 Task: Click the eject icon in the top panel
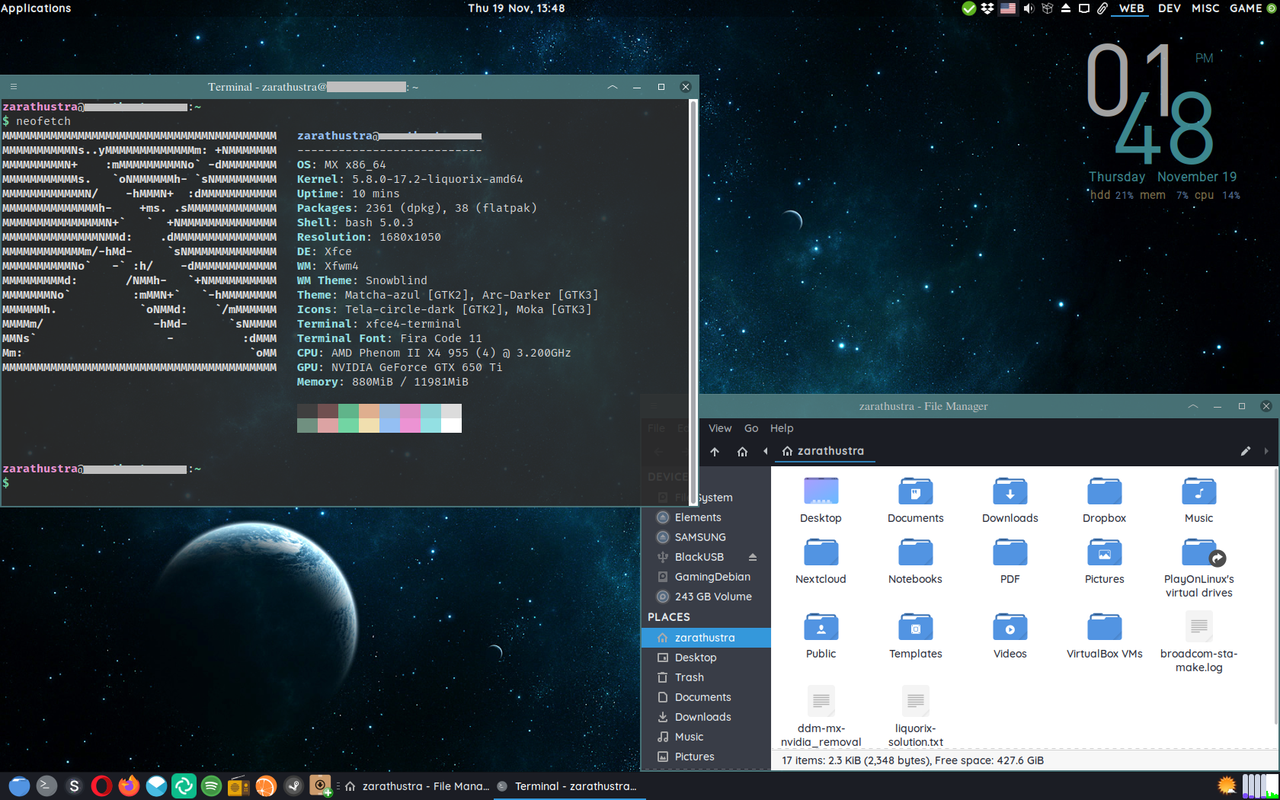point(1066,8)
